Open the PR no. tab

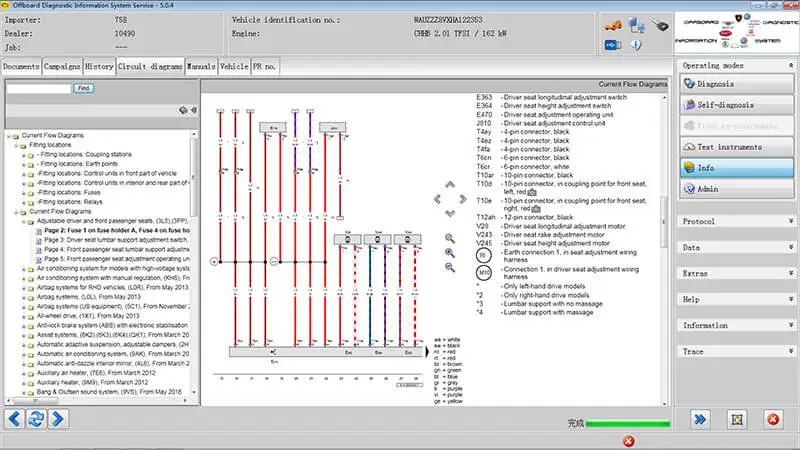click(x=264, y=67)
